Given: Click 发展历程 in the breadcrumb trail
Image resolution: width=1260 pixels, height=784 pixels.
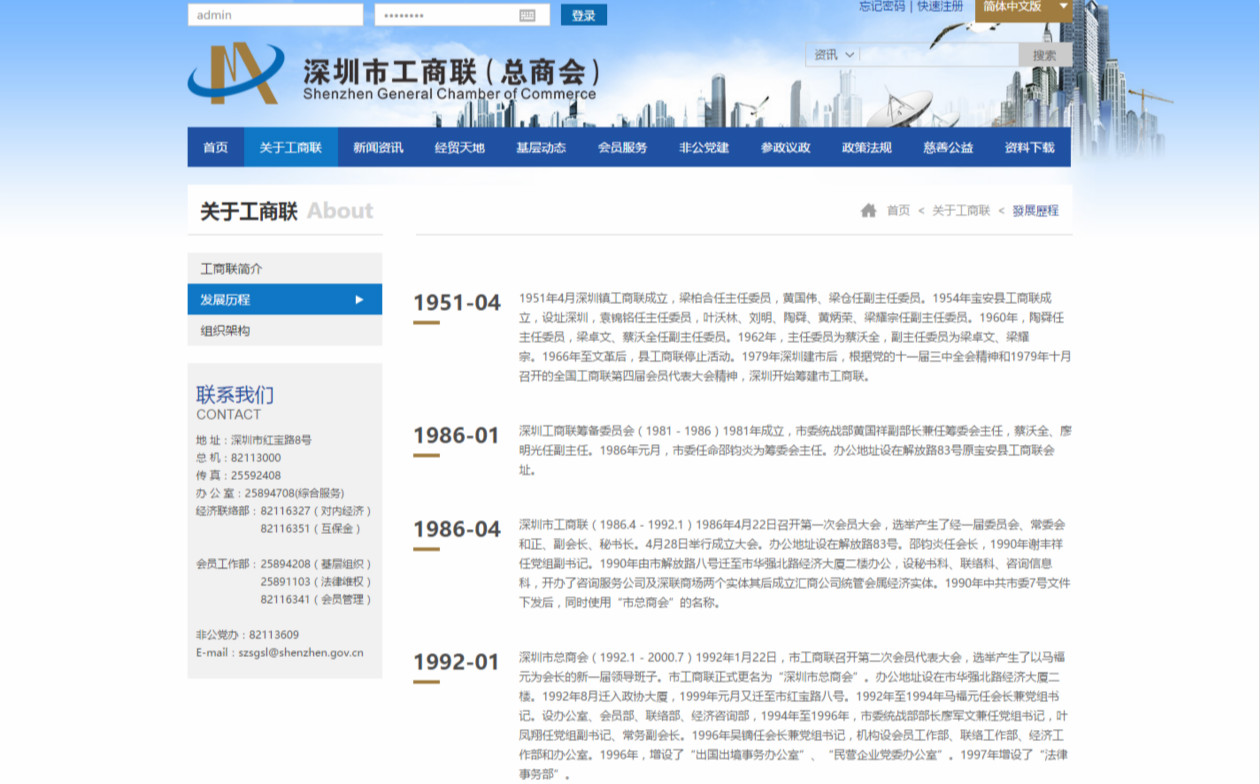Looking at the screenshot, I should click(1036, 211).
